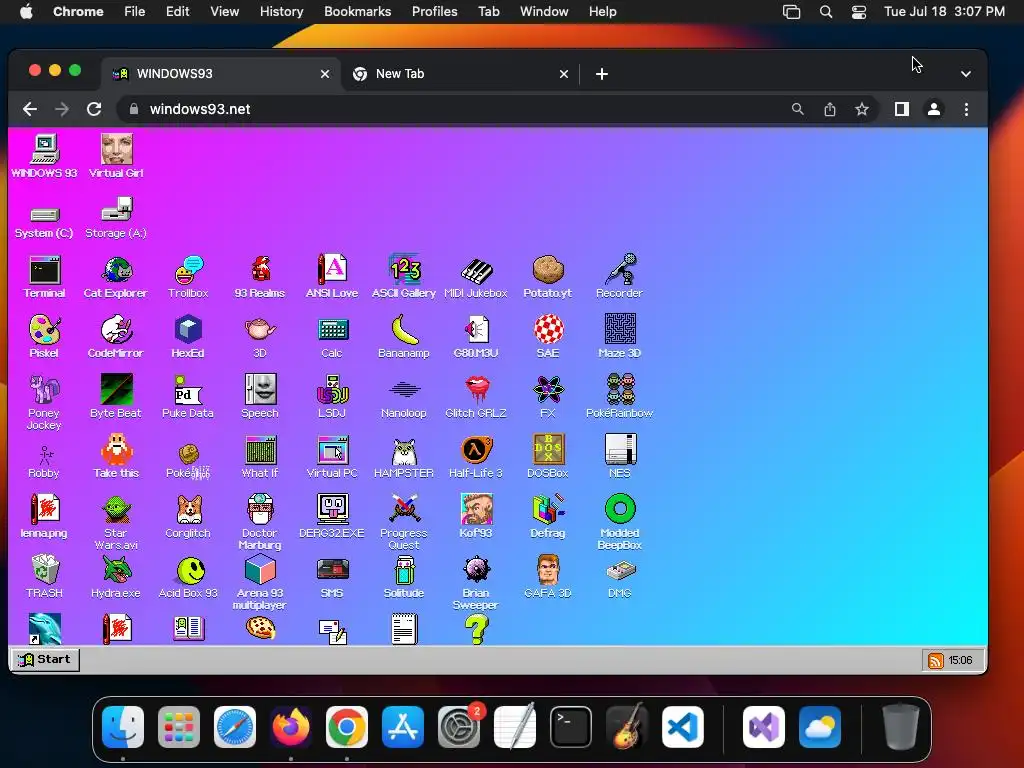Screen dimensions: 1024x768
Task: Launch Brian Sweeper icon
Action: click(x=475, y=583)
